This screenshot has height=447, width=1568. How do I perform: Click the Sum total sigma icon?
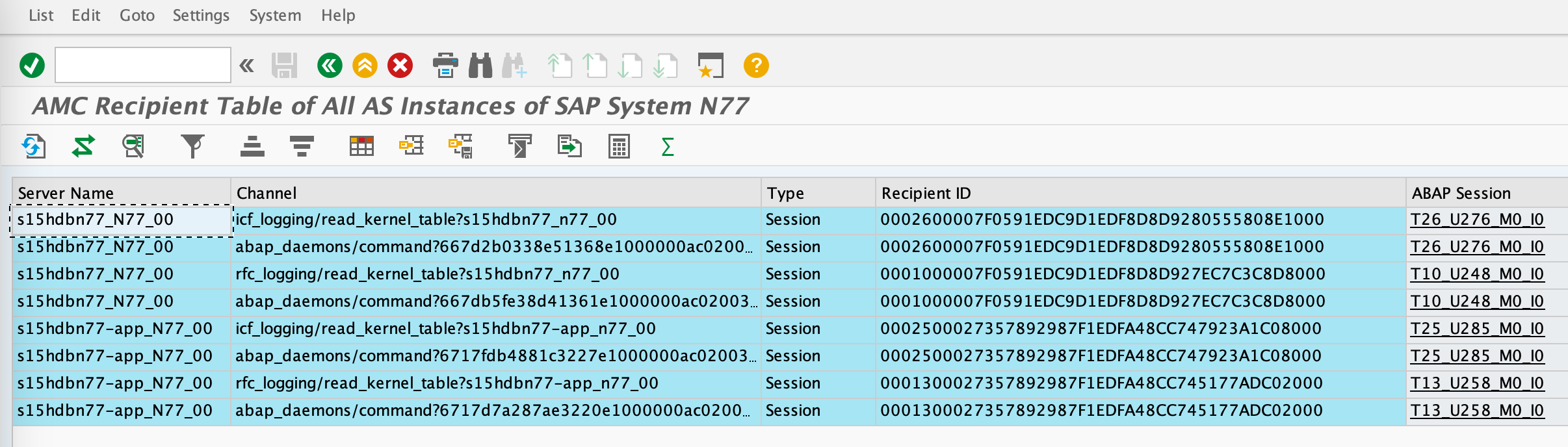pos(667,146)
